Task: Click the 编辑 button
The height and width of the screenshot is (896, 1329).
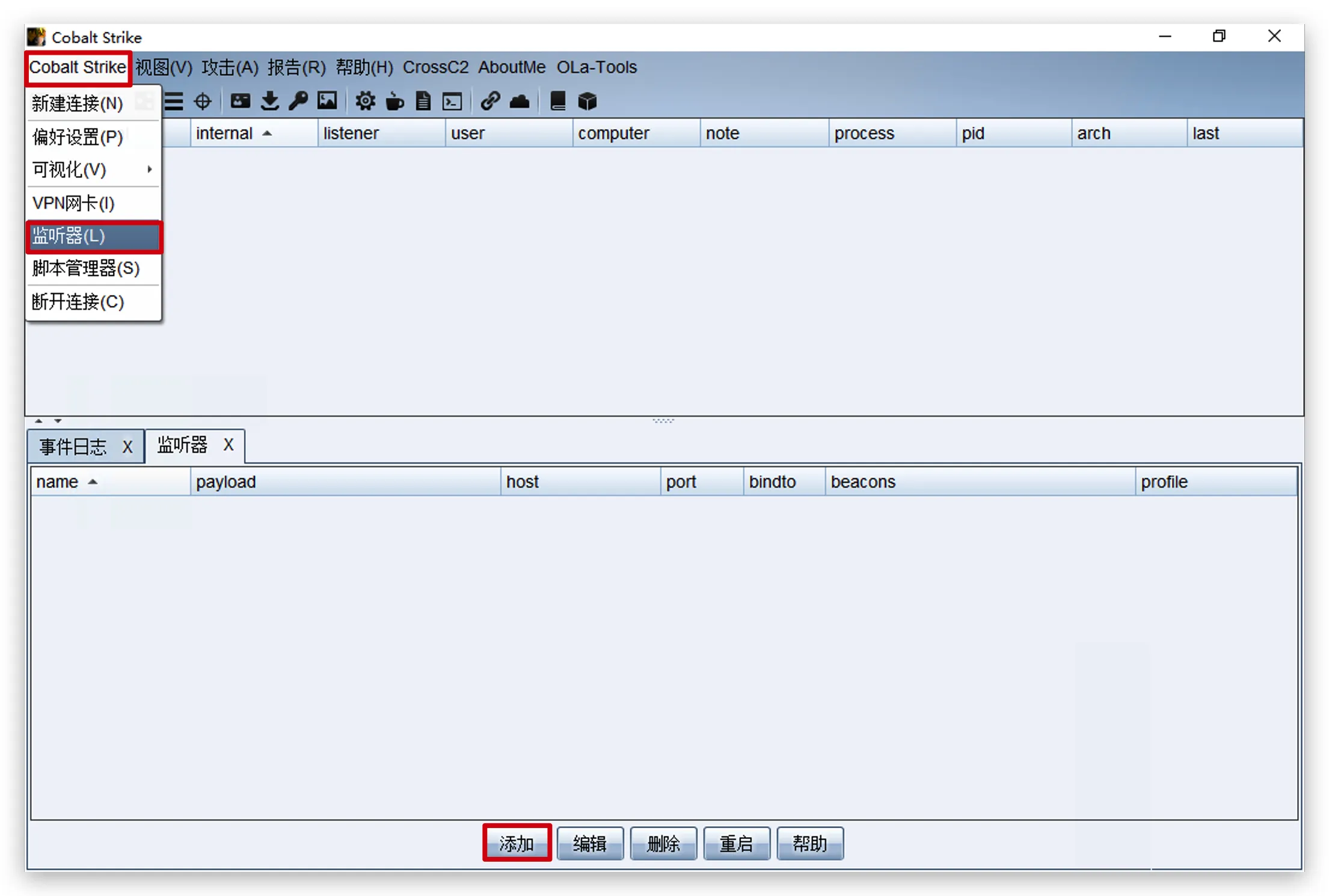Action: pyautogui.click(x=589, y=843)
